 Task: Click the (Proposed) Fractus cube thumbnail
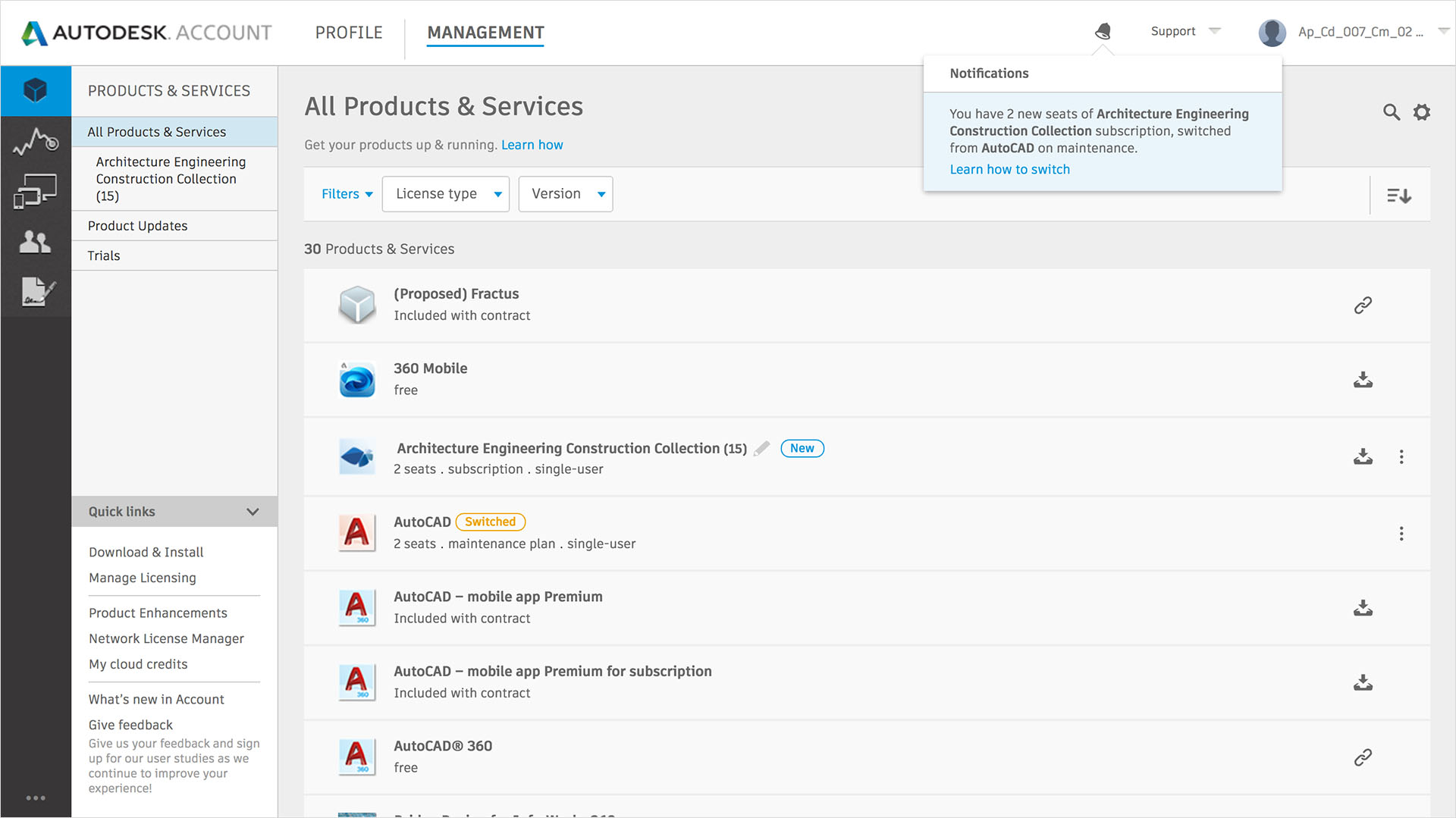point(357,305)
